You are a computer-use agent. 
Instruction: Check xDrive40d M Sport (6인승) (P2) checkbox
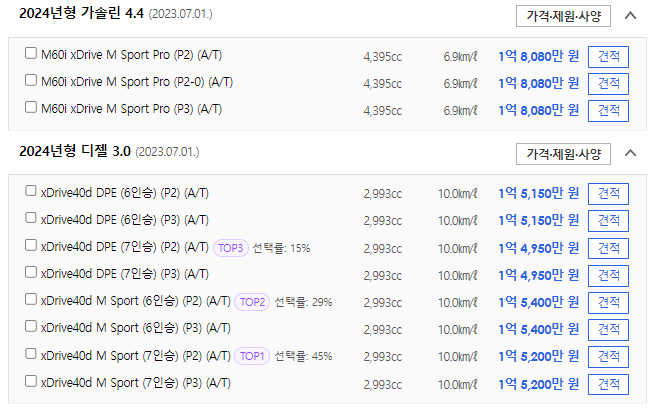pos(31,299)
